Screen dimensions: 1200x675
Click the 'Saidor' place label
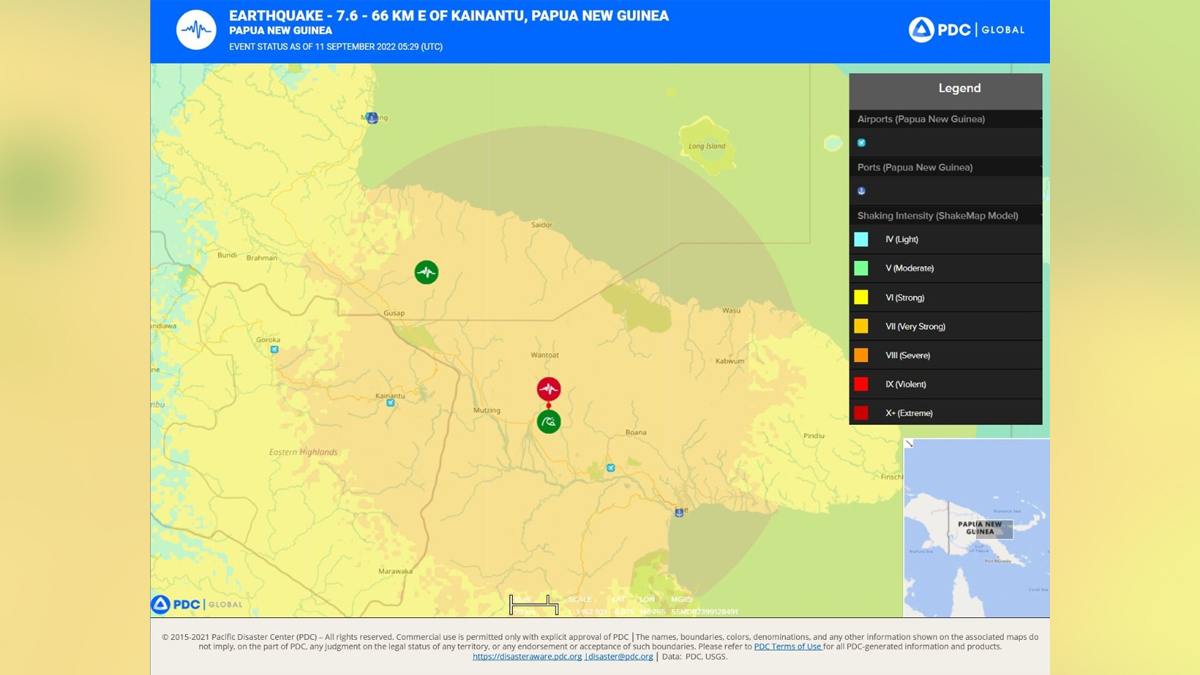click(541, 225)
